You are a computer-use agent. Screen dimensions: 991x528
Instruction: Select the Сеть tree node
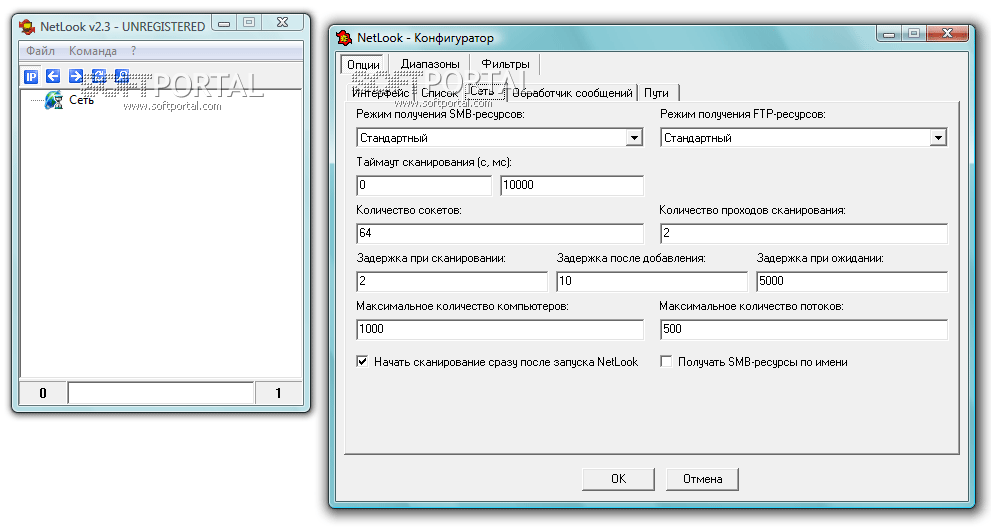pyautogui.click(x=82, y=100)
